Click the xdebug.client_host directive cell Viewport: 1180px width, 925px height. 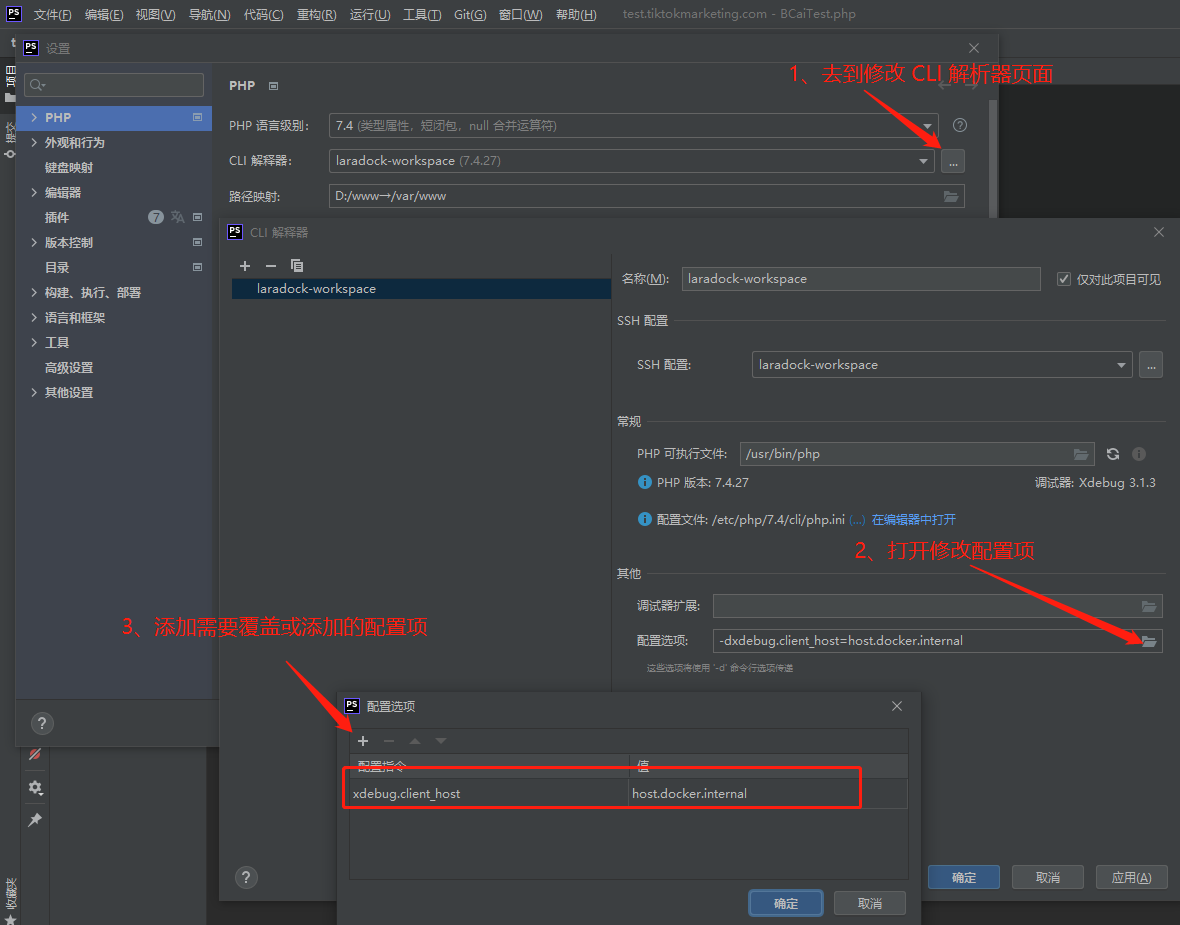[x=488, y=794]
